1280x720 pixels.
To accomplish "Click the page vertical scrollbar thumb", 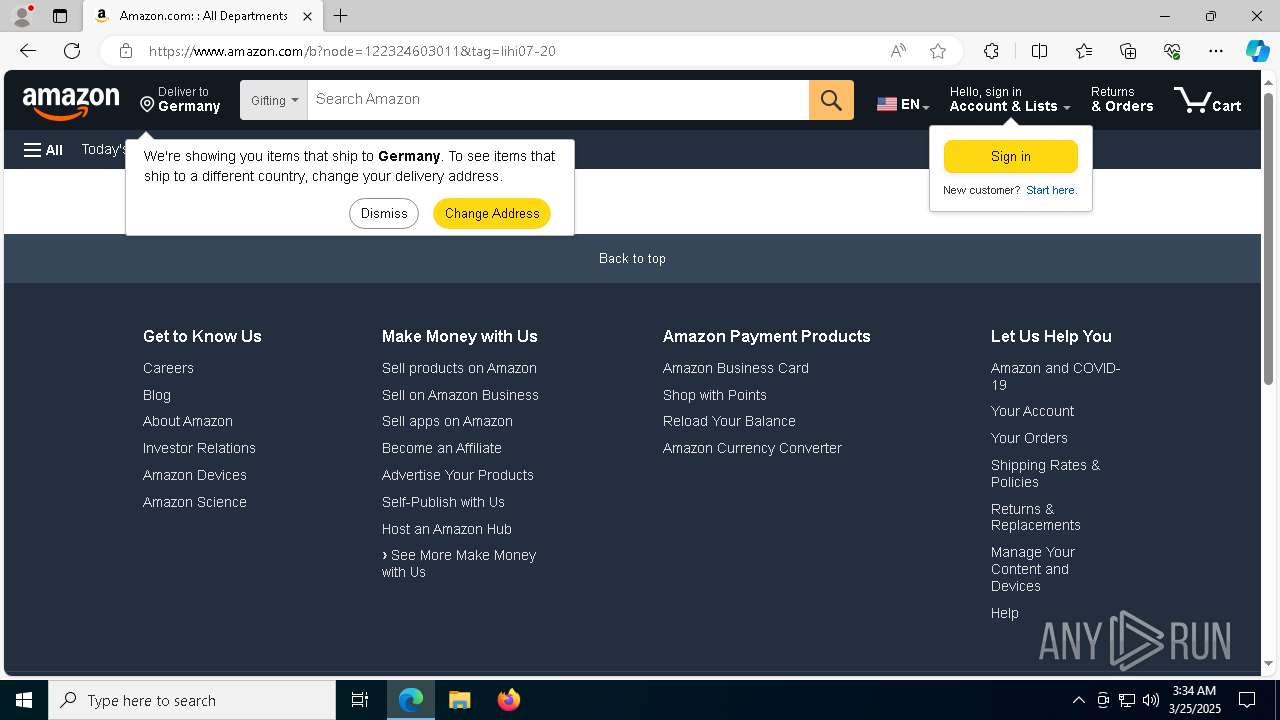I will click(x=1269, y=238).
